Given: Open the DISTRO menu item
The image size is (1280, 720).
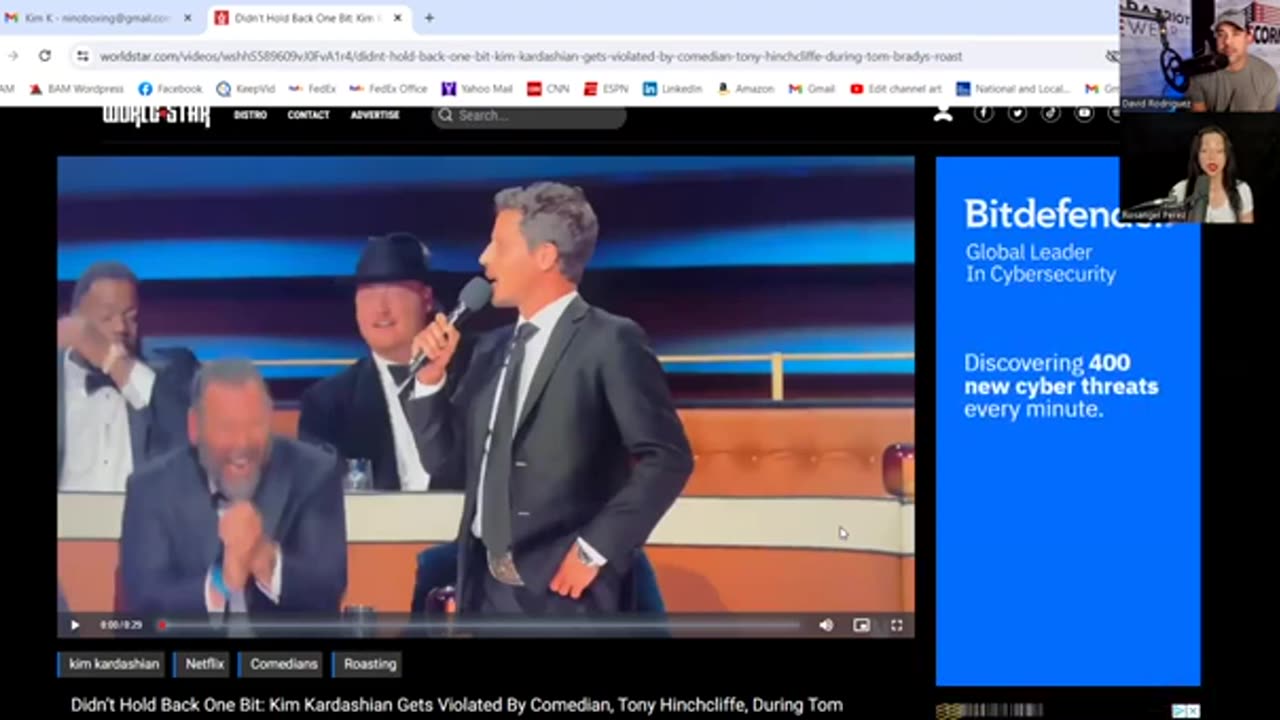Looking at the screenshot, I should pos(250,115).
